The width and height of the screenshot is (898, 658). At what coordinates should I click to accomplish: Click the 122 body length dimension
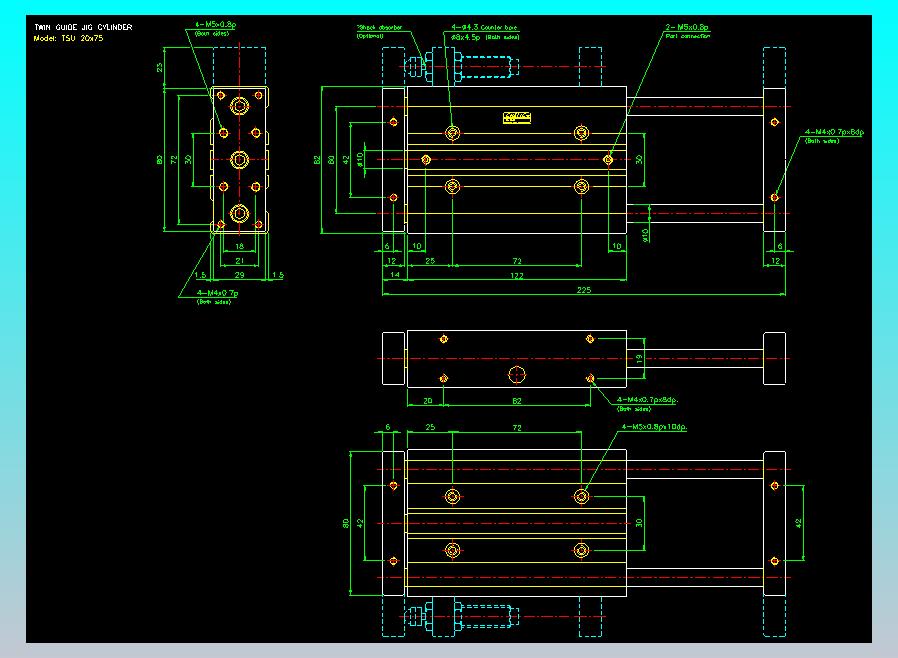pyautogui.click(x=515, y=275)
